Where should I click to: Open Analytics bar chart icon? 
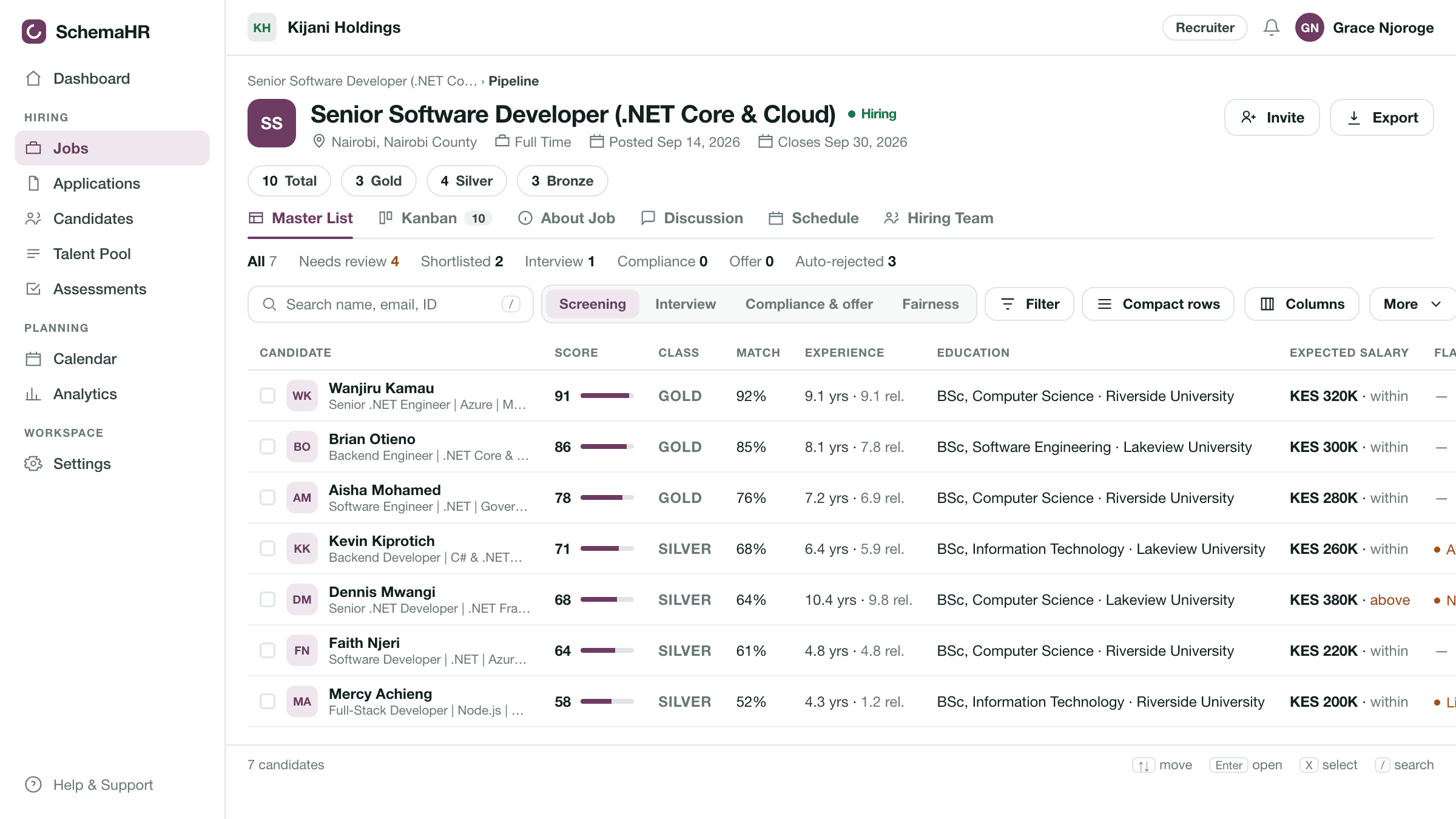pos(33,394)
